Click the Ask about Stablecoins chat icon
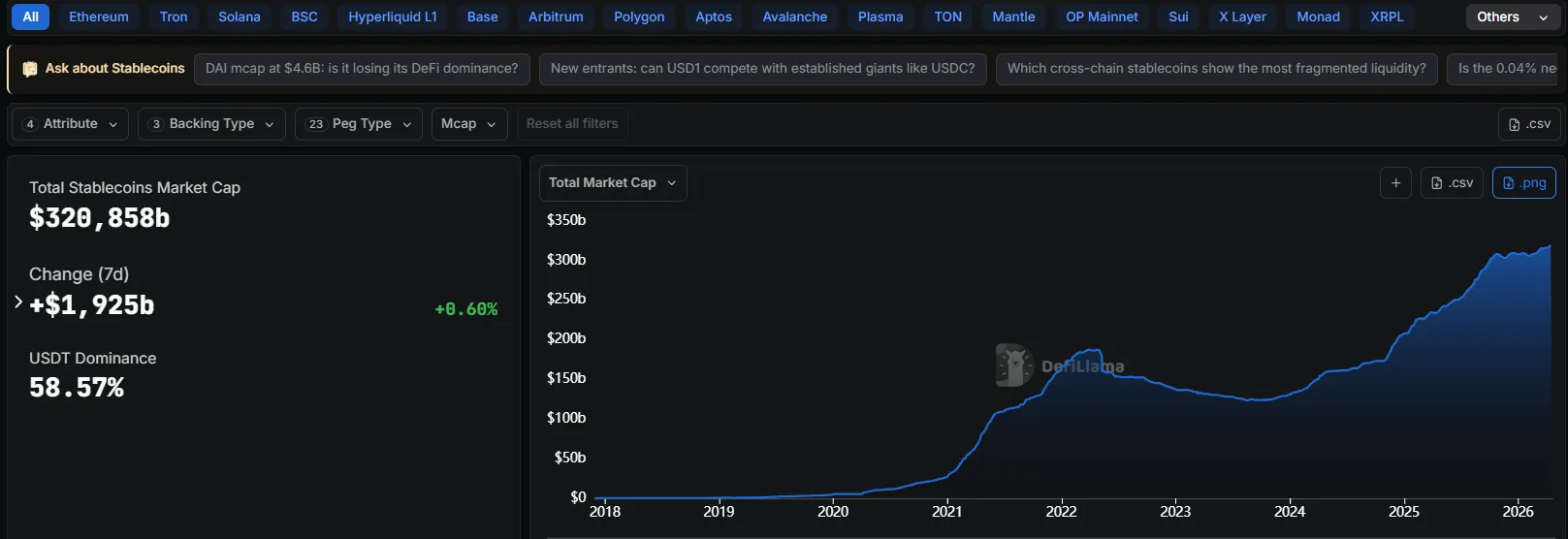 (x=30, y=69)
